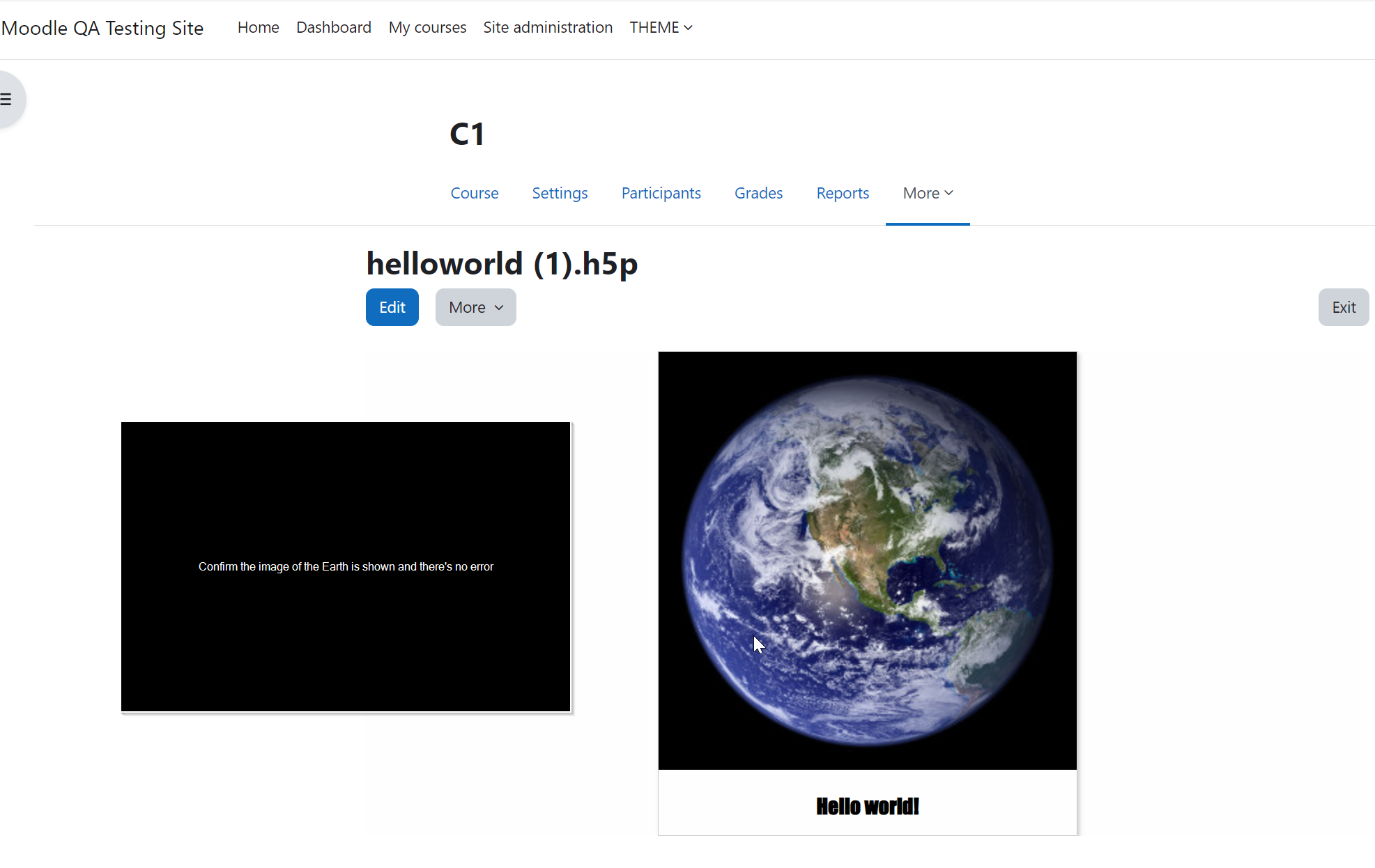The height and width of the screenshot is (868, 1375).
Task: Expand the More tab in course navigation
Action: tap(928, 193)
